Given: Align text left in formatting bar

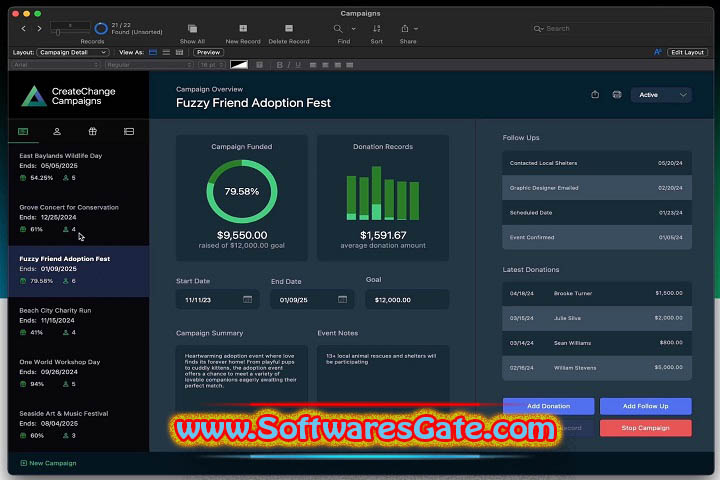Looking at the screenshot, I should pyautogui.click(x=313, y=65).
